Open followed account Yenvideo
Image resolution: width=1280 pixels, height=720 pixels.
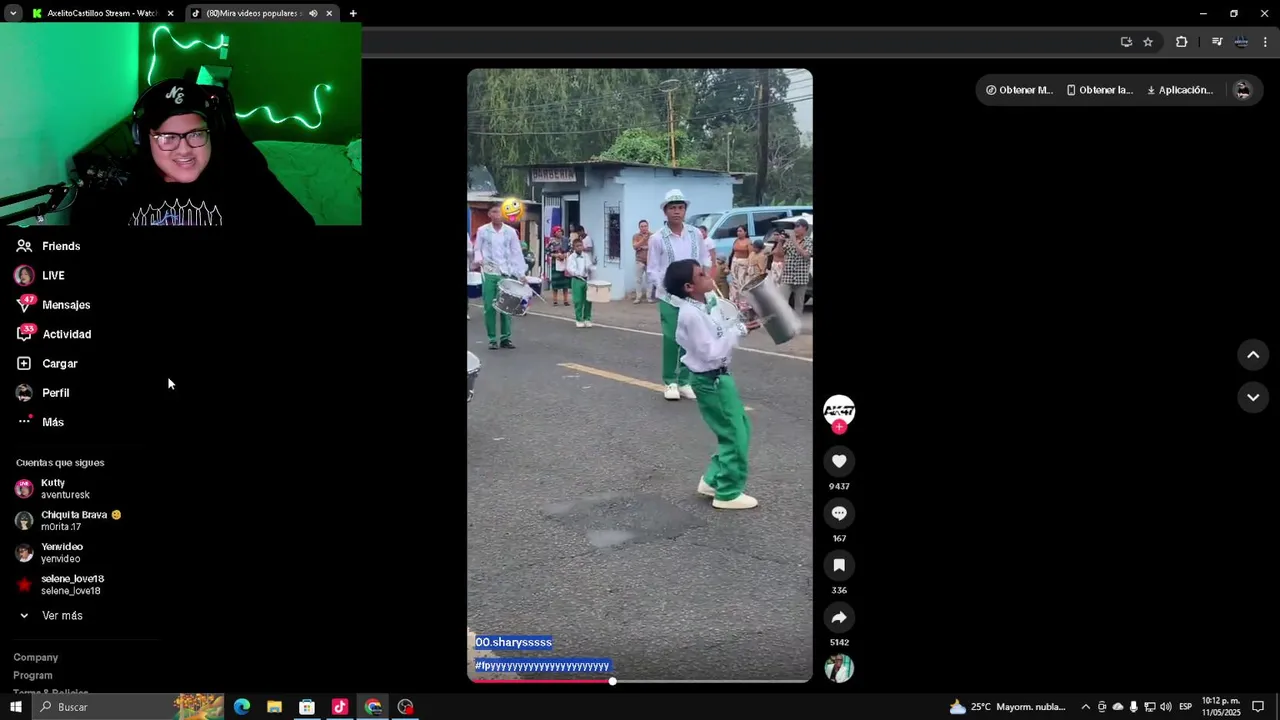pos(50,553)
